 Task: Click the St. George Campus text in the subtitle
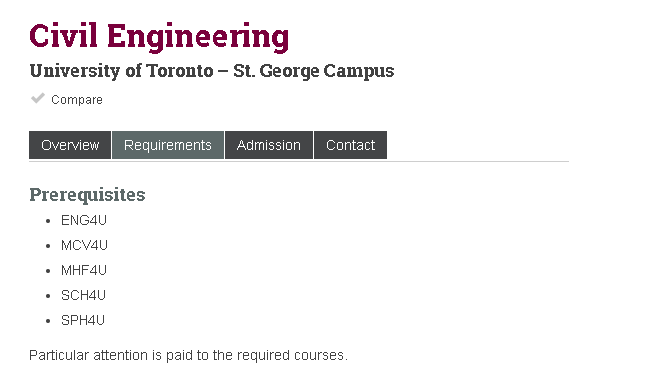coord(314,71)
